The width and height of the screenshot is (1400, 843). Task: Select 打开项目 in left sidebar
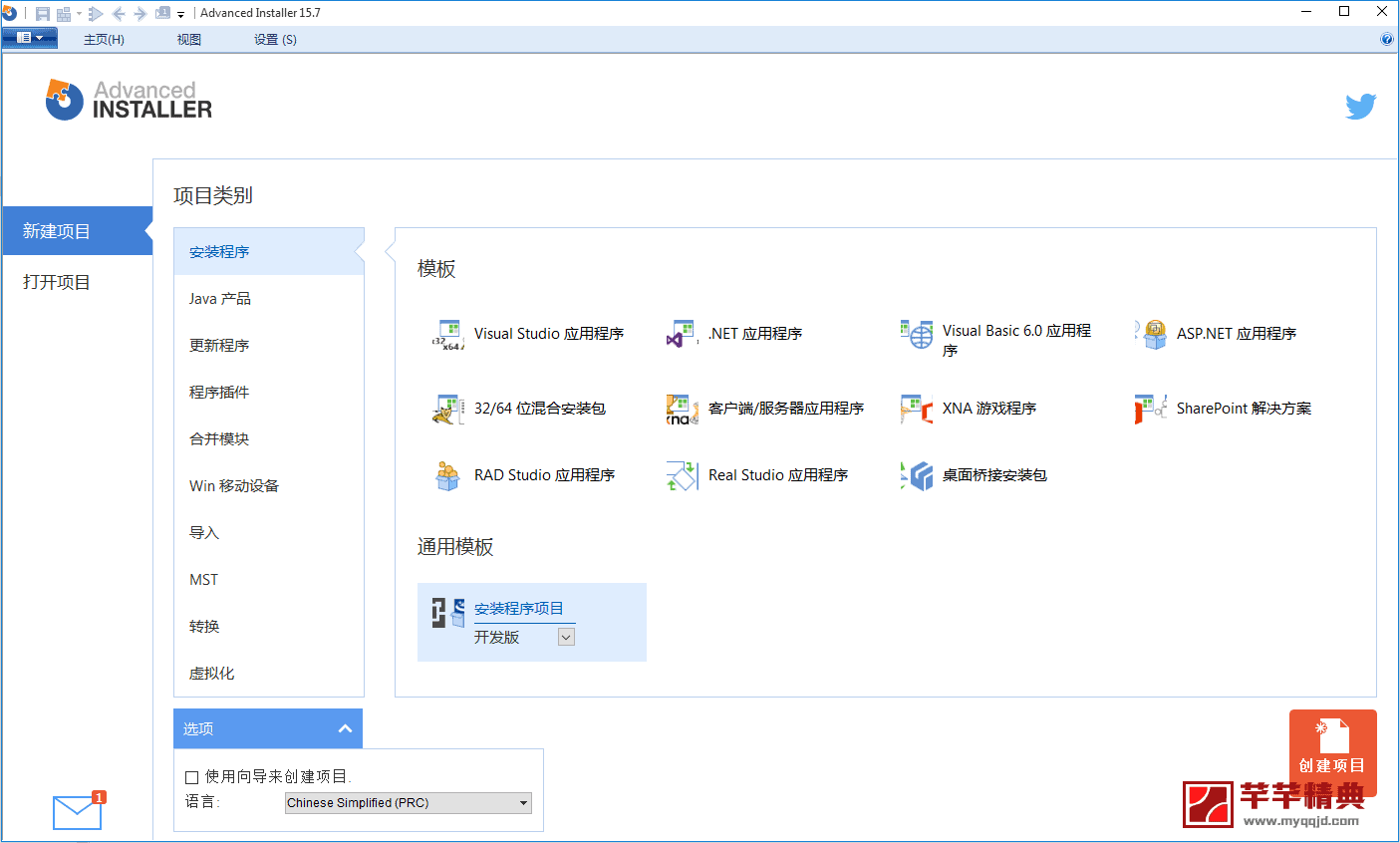(77, 282)
